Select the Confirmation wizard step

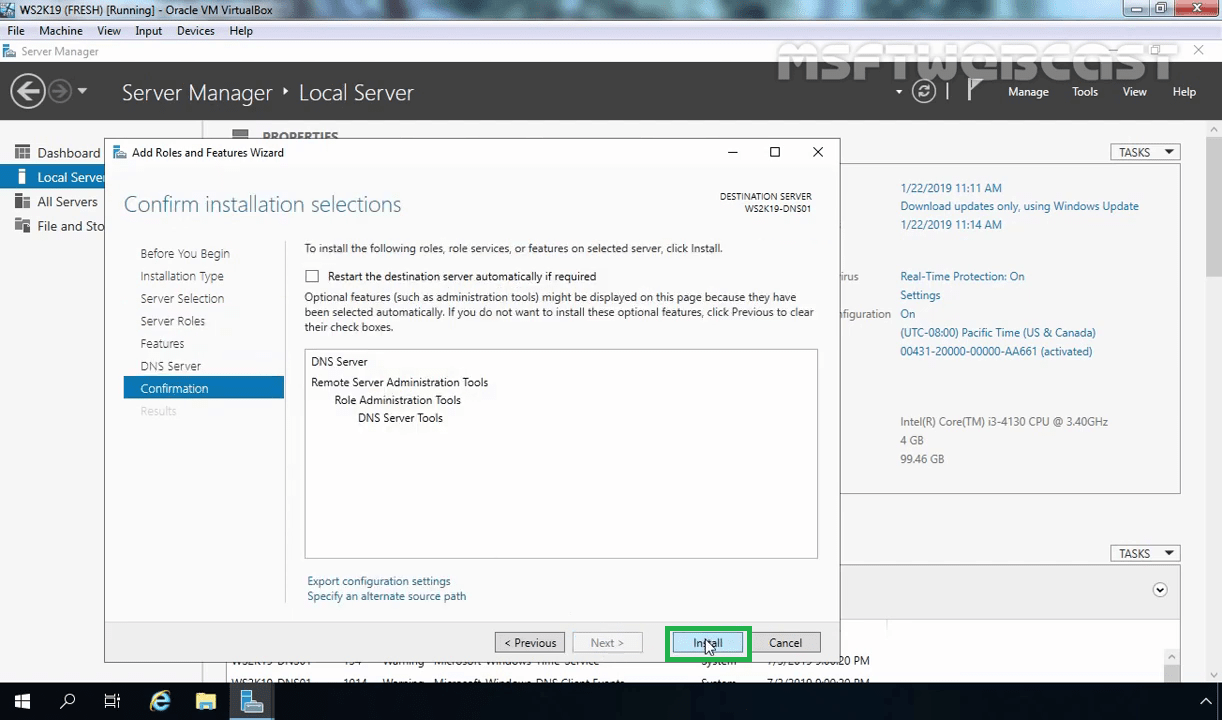click(x=204, y=388)
